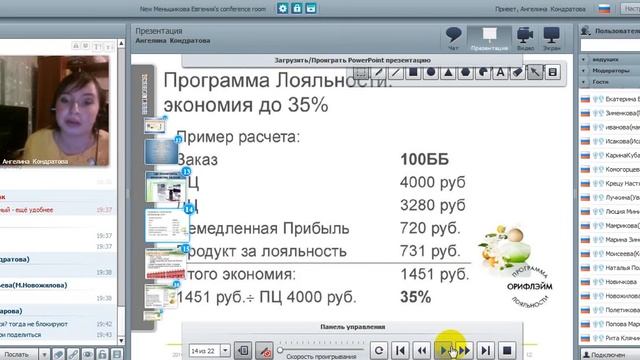Toggle the chat lock icon
This screenshot has height=360, width=640.
tap(102, 355)
